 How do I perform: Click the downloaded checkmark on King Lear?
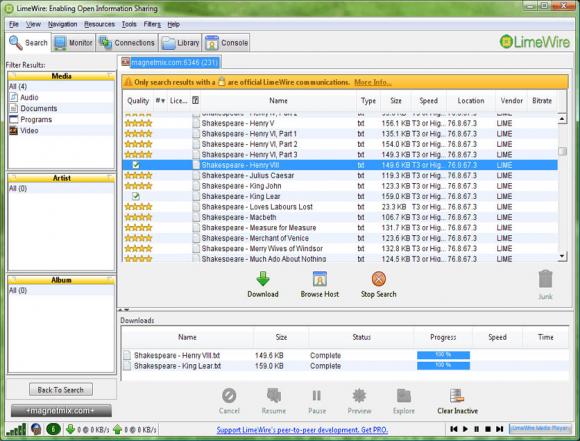click(x=136, y=196)
